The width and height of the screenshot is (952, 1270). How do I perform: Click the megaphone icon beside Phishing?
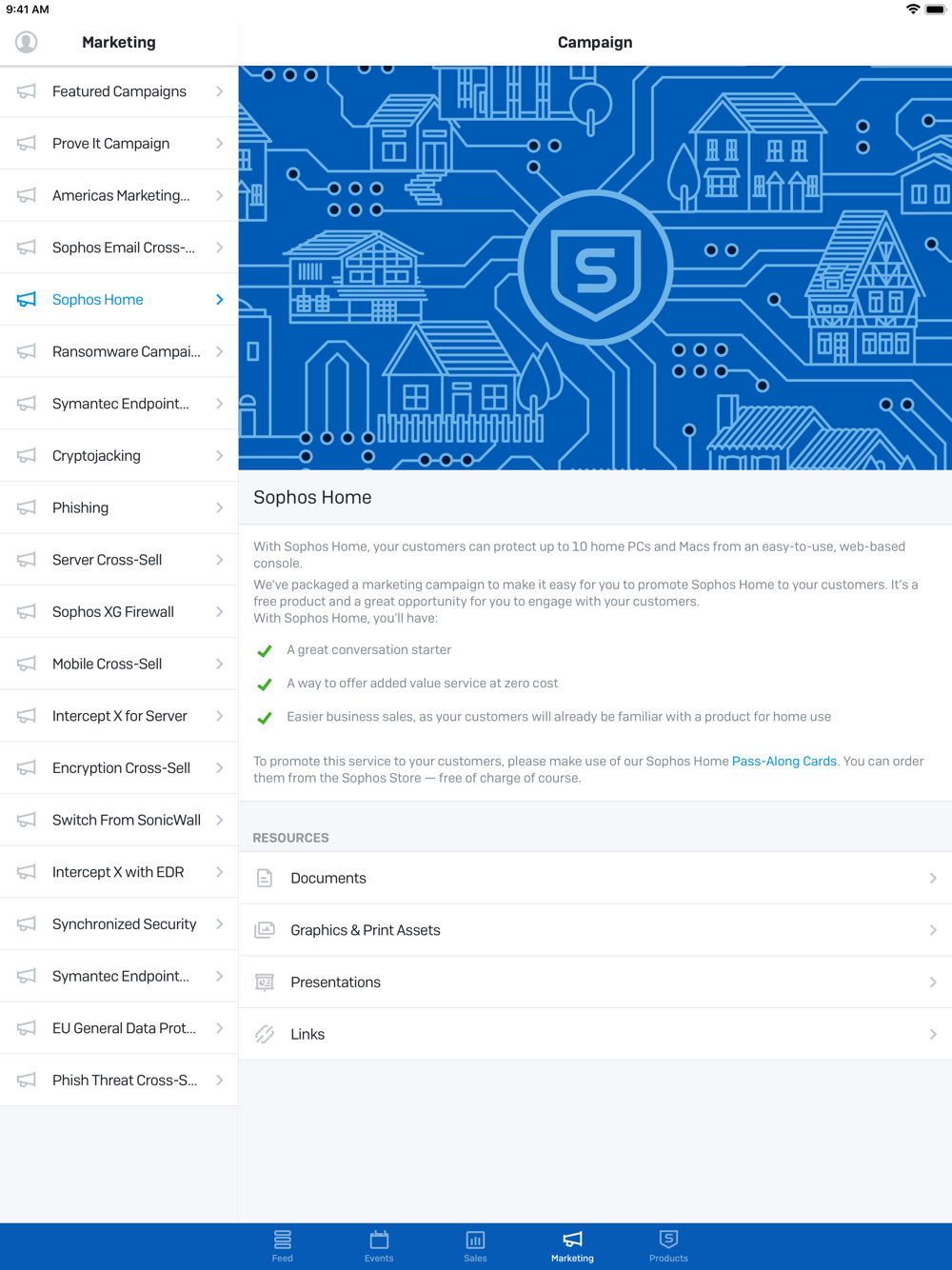pos(27,507)
